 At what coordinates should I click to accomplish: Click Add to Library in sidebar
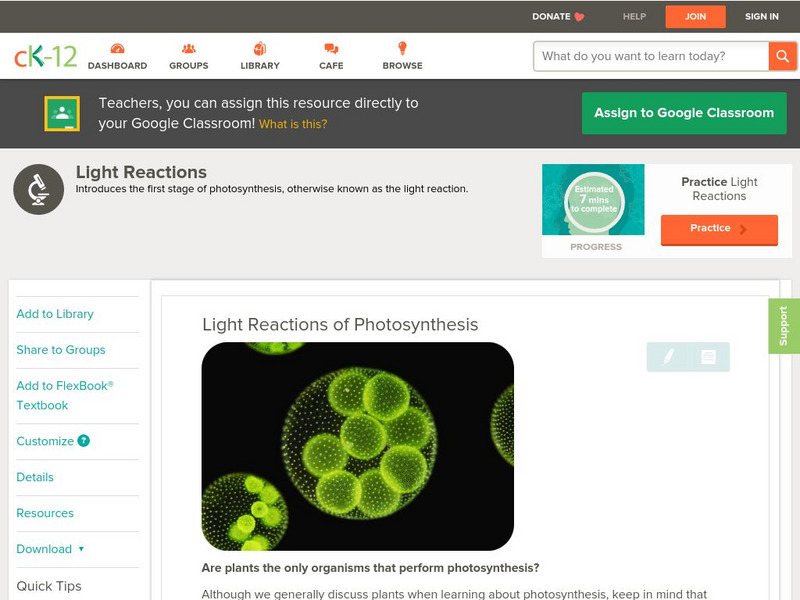pos(55,314)
